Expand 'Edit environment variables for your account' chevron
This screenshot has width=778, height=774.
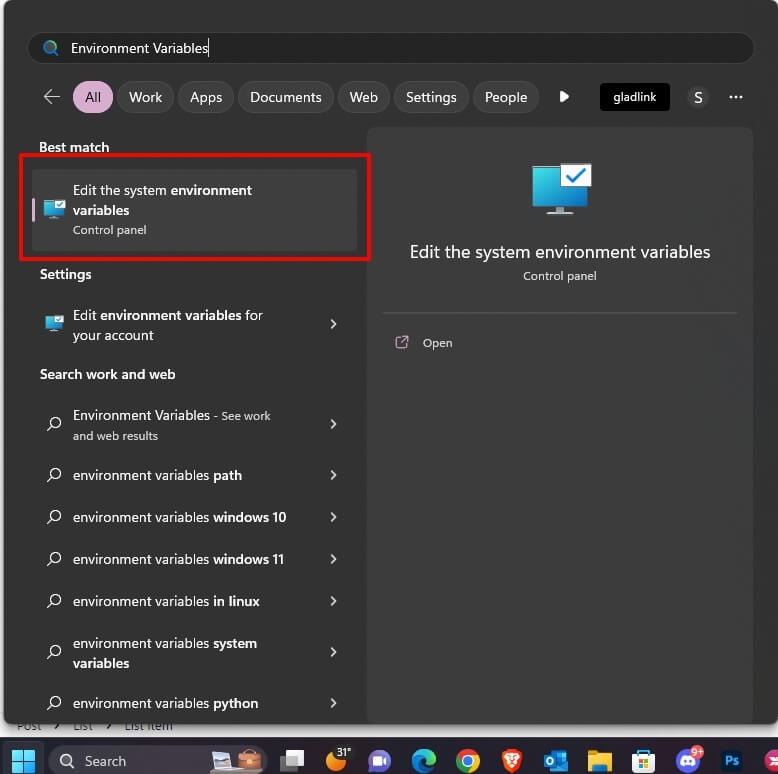(333, 324)
